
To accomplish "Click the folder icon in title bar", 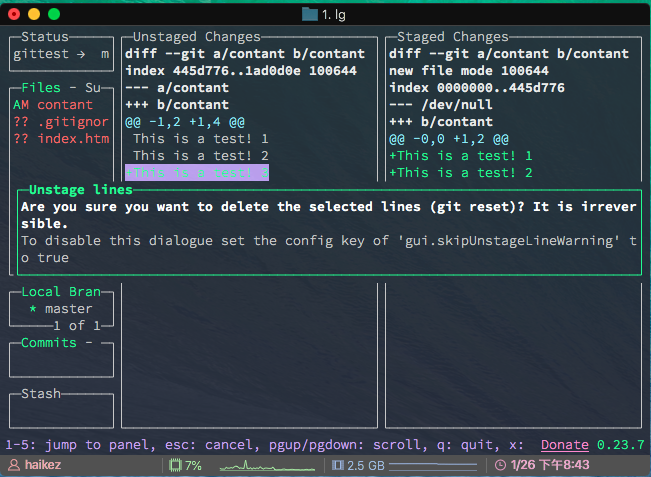I will tap(310, 14).
